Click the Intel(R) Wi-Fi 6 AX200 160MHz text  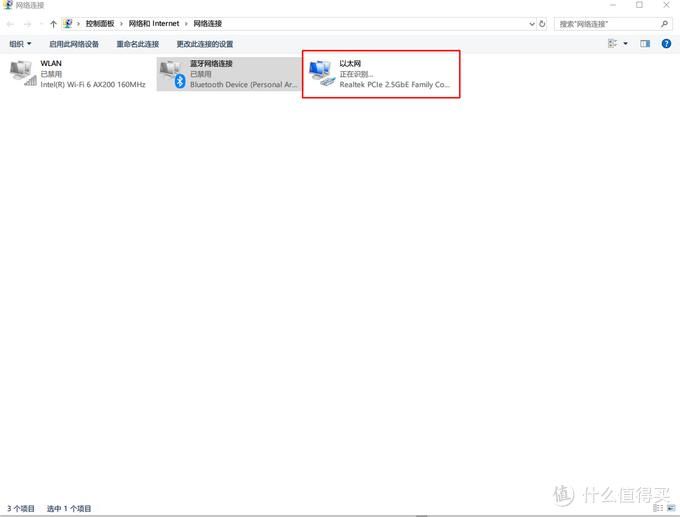click(x=93, y=85)
